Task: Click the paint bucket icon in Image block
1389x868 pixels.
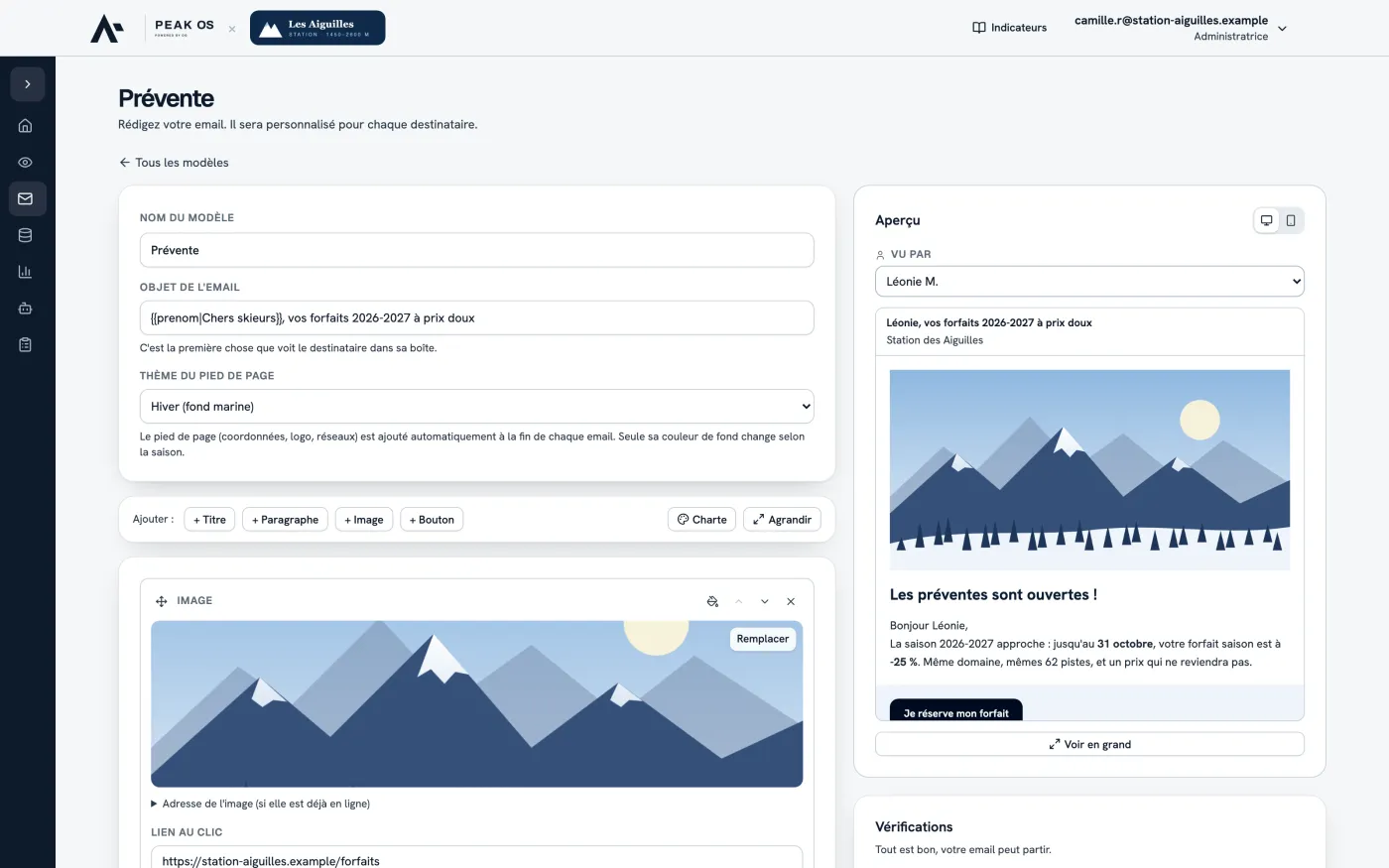Action: click(712, 601)
